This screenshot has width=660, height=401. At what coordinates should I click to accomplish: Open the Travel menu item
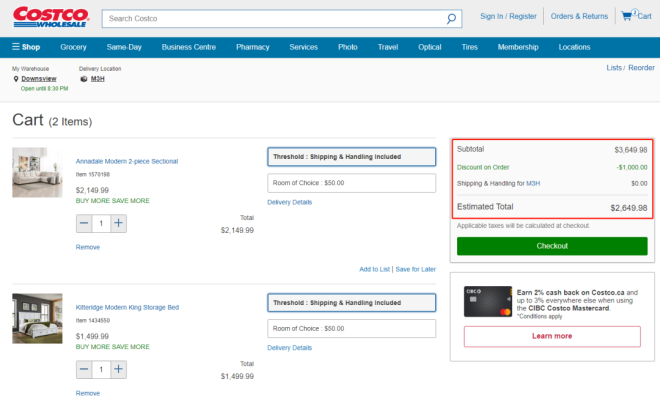click(388, 47)
